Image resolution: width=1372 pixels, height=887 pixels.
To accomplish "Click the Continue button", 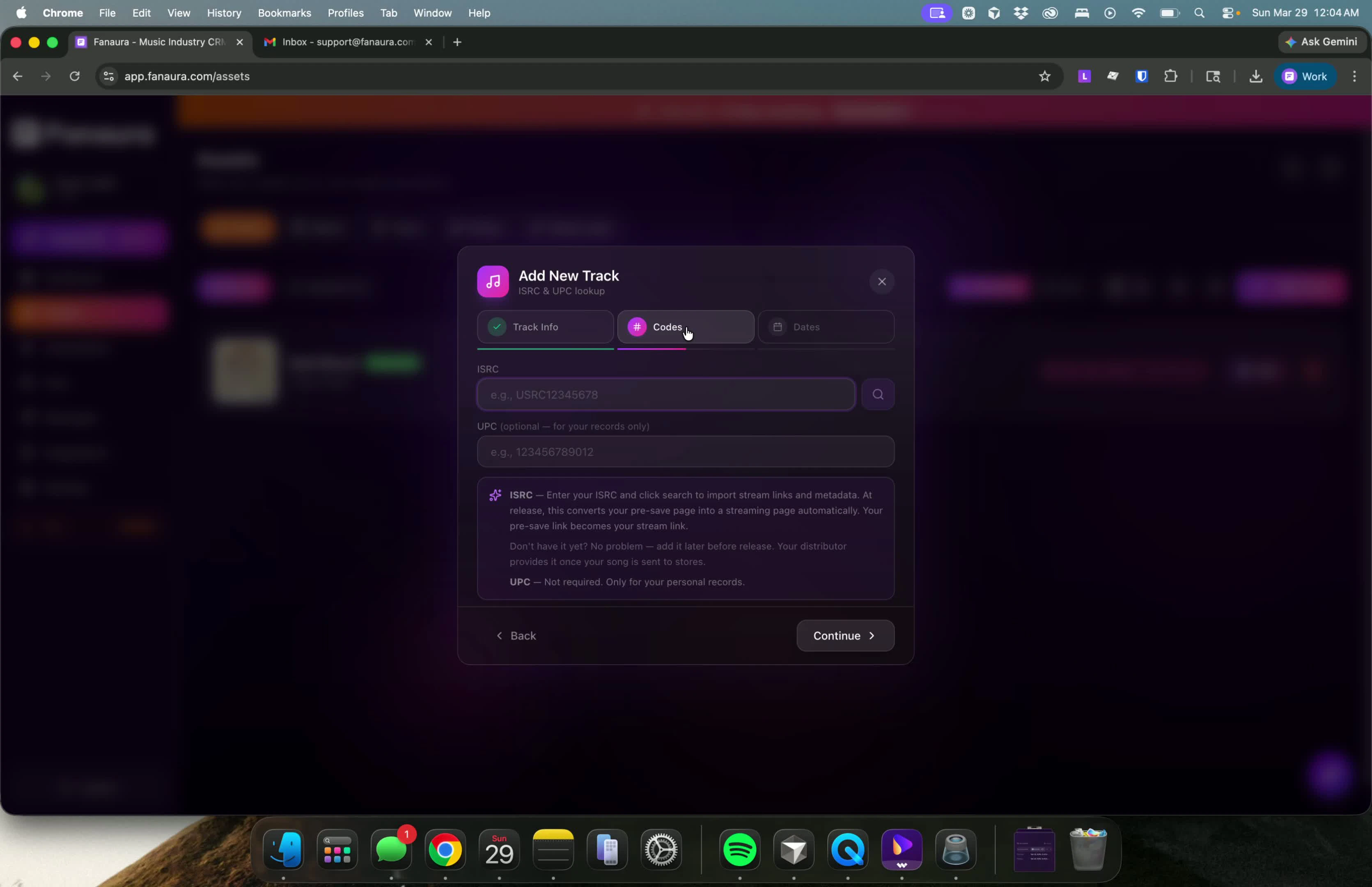I will (x=844, y=635).
